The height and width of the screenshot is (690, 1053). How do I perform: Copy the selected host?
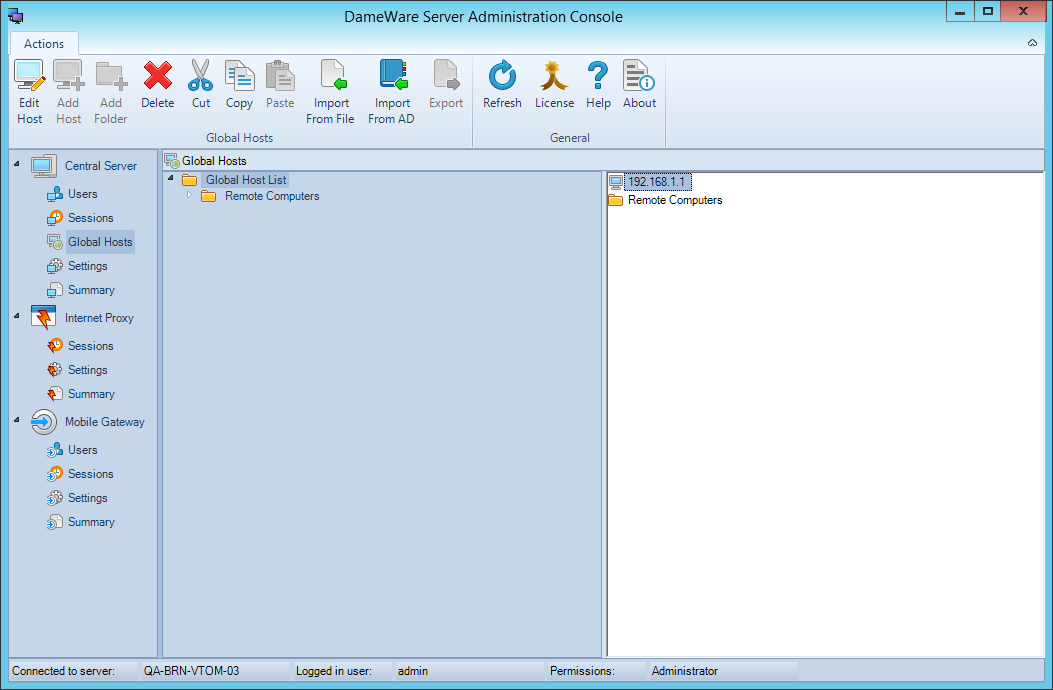coord(239,85)
